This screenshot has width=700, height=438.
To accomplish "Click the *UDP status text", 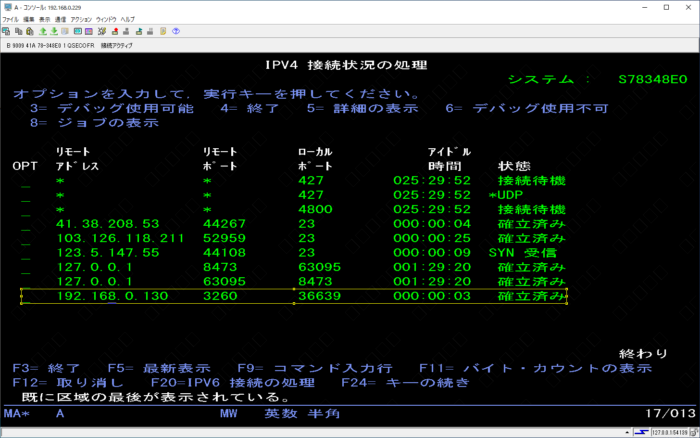I will (x=506, y=195).
